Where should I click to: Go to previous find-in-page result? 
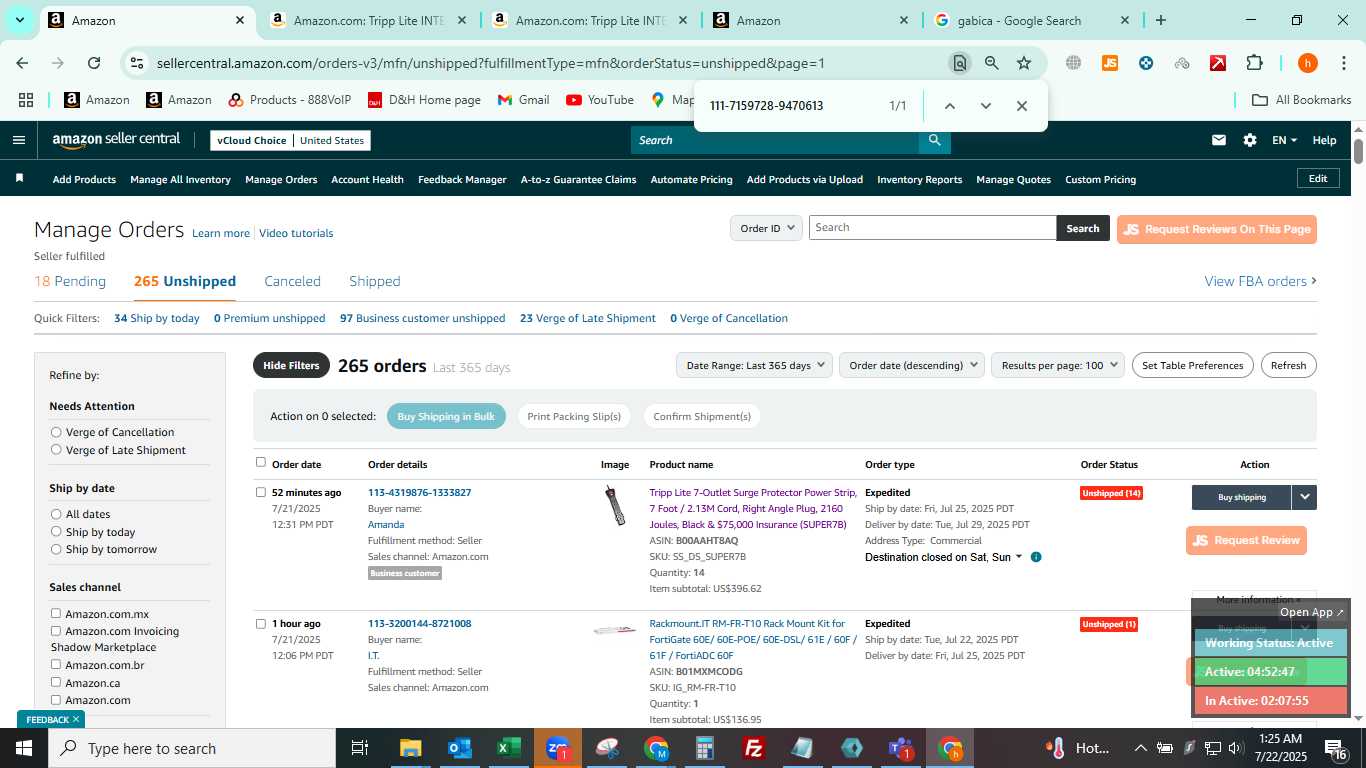(949, 106)
